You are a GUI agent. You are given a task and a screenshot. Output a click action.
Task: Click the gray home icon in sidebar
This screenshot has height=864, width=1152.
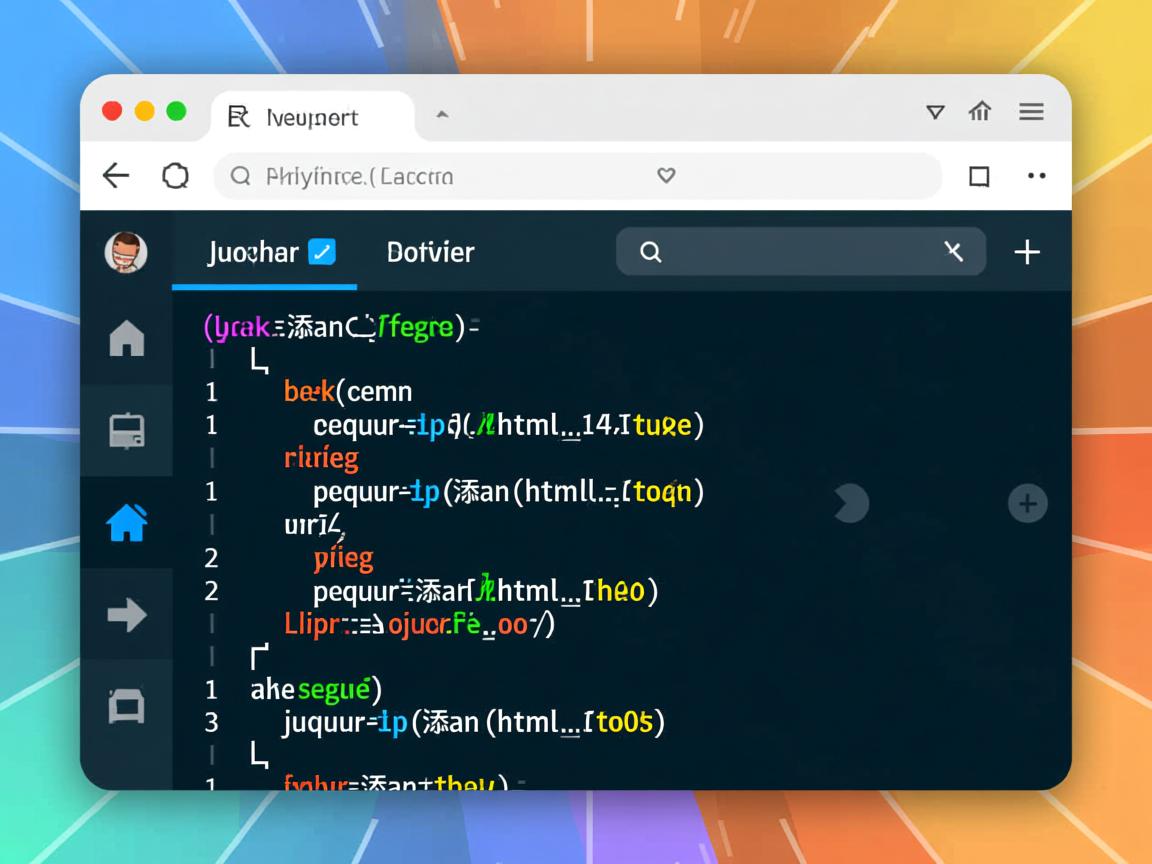click(x=126, y=339)
